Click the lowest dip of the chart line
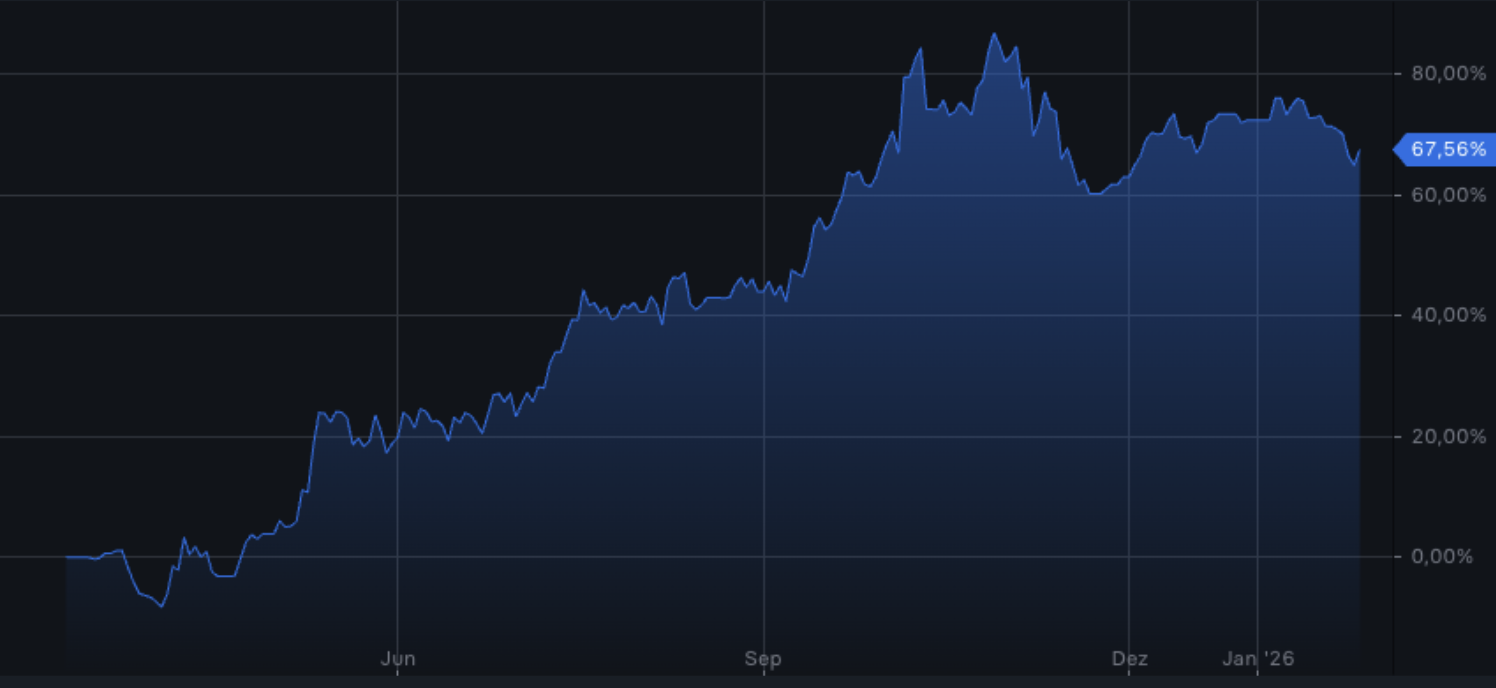1496x688 pixels. [x=160, y=605]
